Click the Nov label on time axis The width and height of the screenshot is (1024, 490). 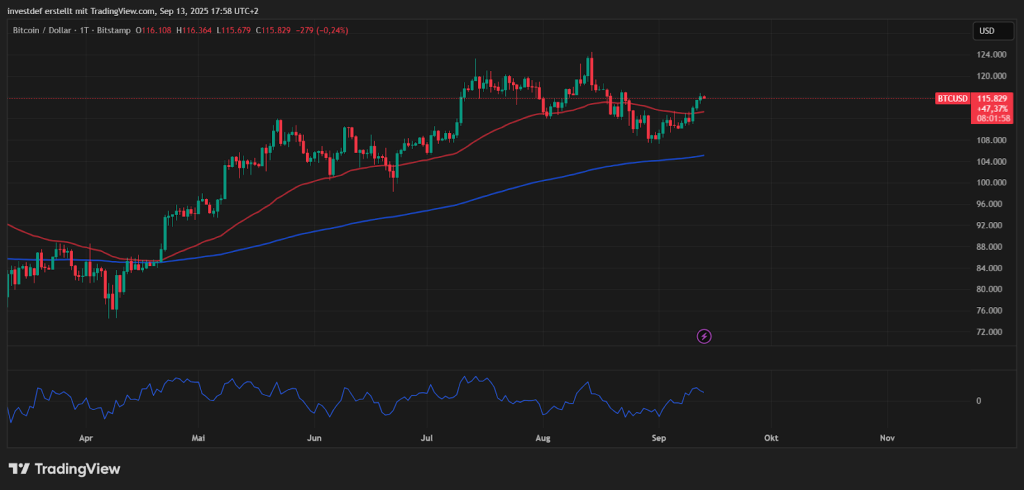(887, 437)
